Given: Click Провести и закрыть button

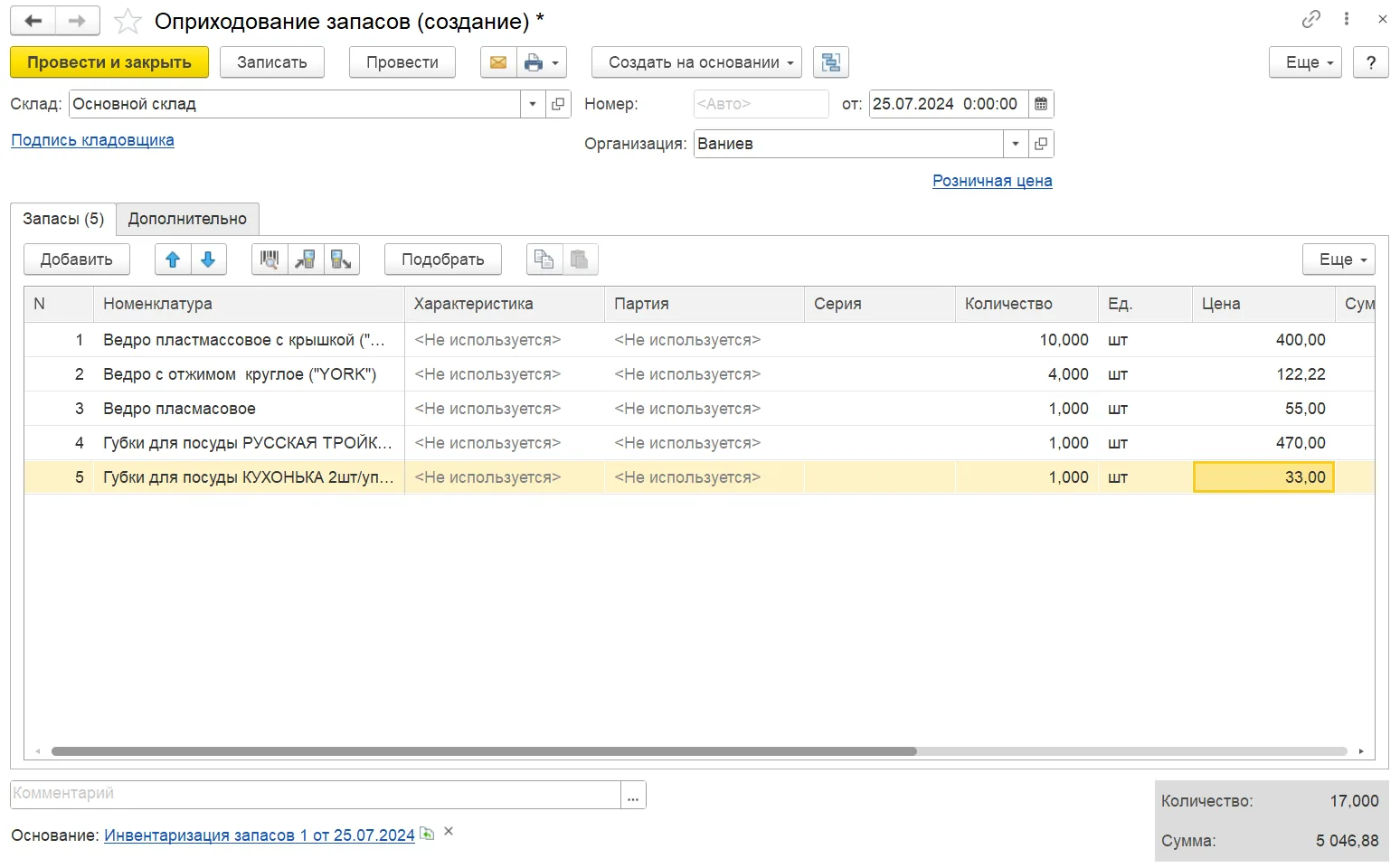Looking at the screenshot, I should tap(109, 62).
